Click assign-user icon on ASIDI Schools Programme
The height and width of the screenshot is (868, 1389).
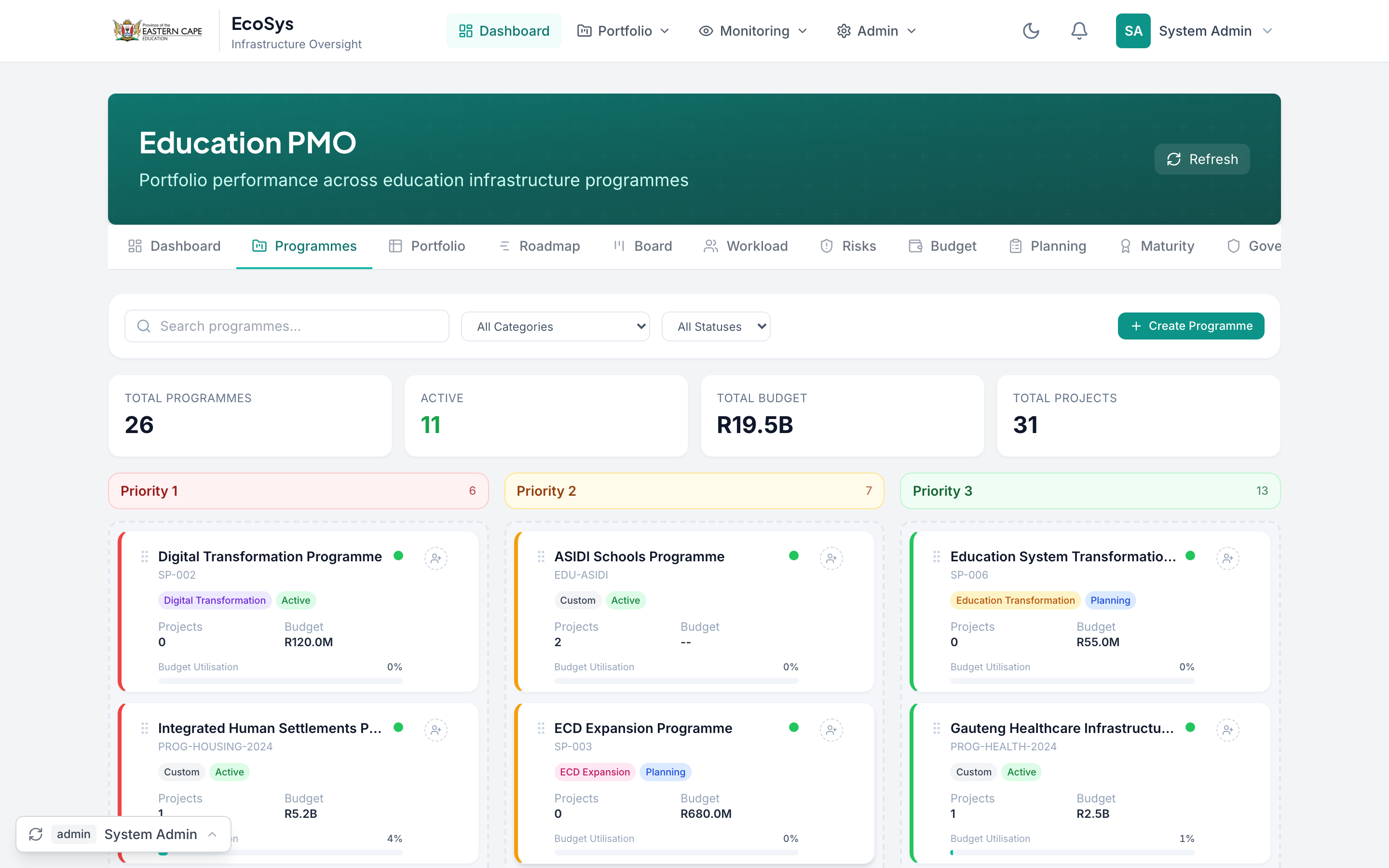click(831, 558)
